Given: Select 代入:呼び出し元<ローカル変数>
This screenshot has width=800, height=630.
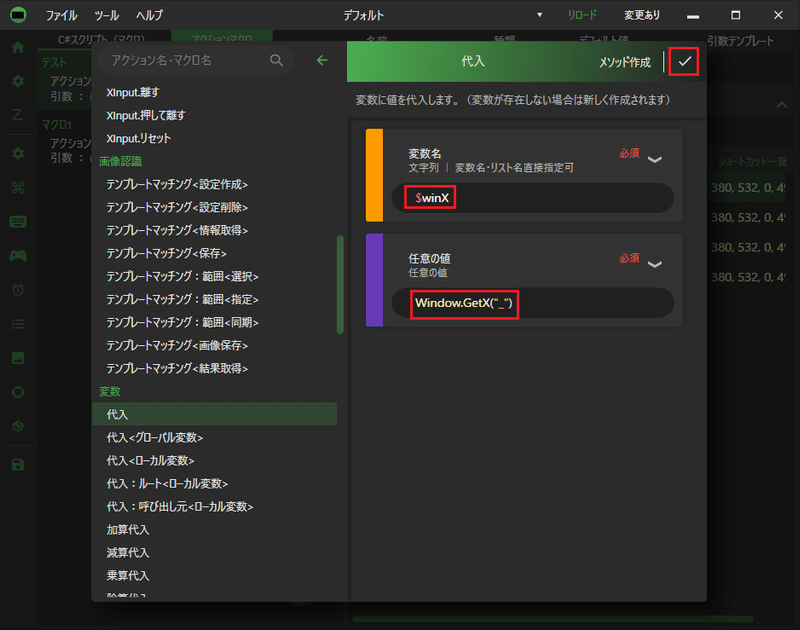Looking at the screenshot, I should pos(214,506).
